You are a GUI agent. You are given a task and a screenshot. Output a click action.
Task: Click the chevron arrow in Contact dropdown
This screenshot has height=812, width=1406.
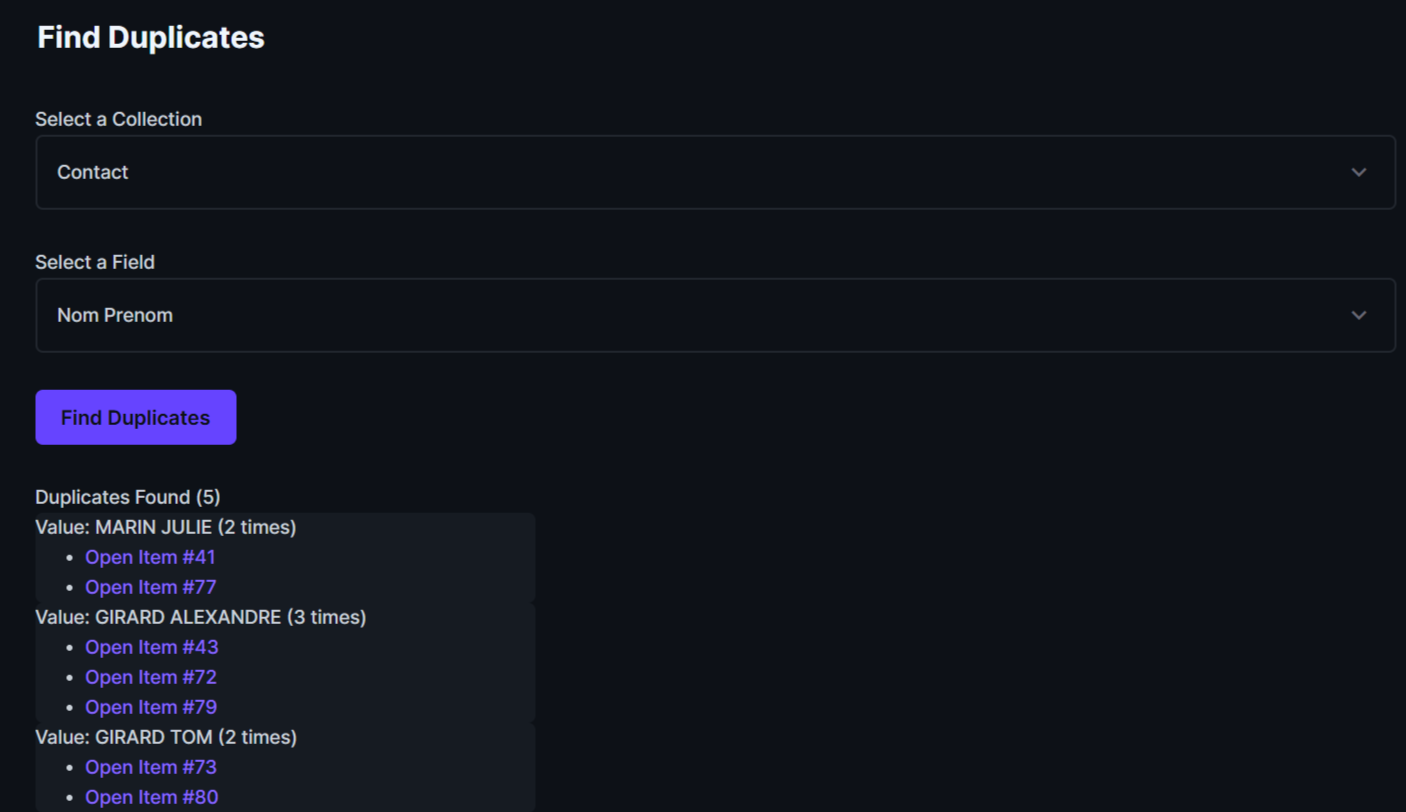pyautogui.click(x=1358, y=172)
